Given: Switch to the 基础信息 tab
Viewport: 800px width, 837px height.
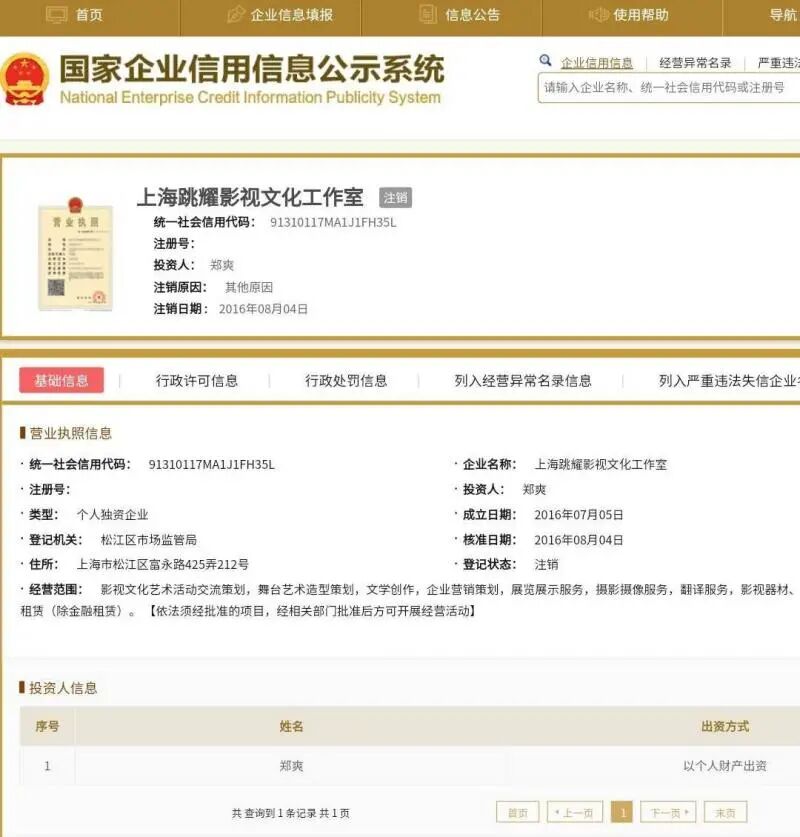Looking at the screenshot, I should [x=61, y=380].
